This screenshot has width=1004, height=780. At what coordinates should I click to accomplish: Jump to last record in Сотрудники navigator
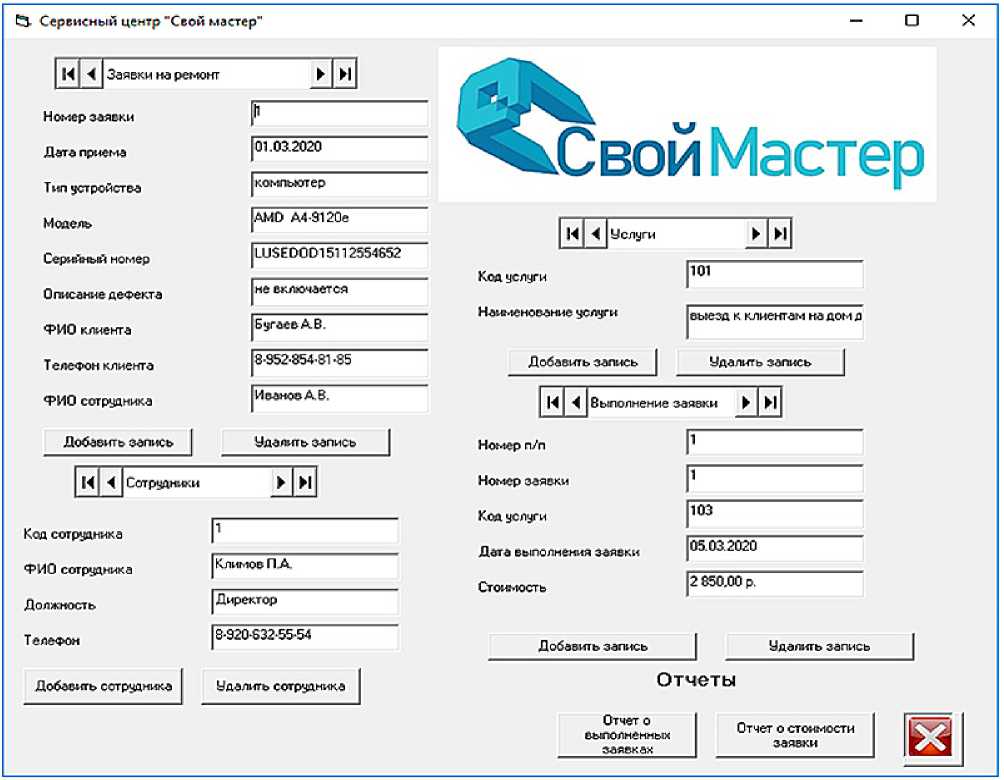pyautogui.click(x=305, y=482)
